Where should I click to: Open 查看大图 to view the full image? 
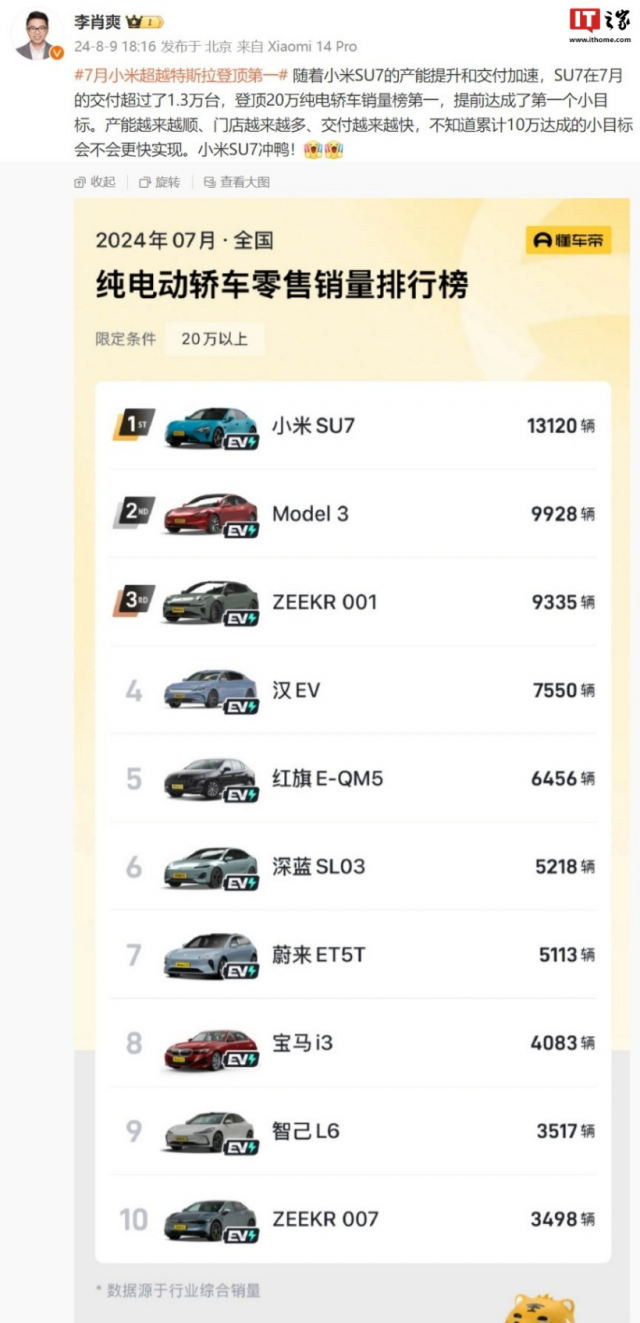pyautogui.click(x=236, y=182)
